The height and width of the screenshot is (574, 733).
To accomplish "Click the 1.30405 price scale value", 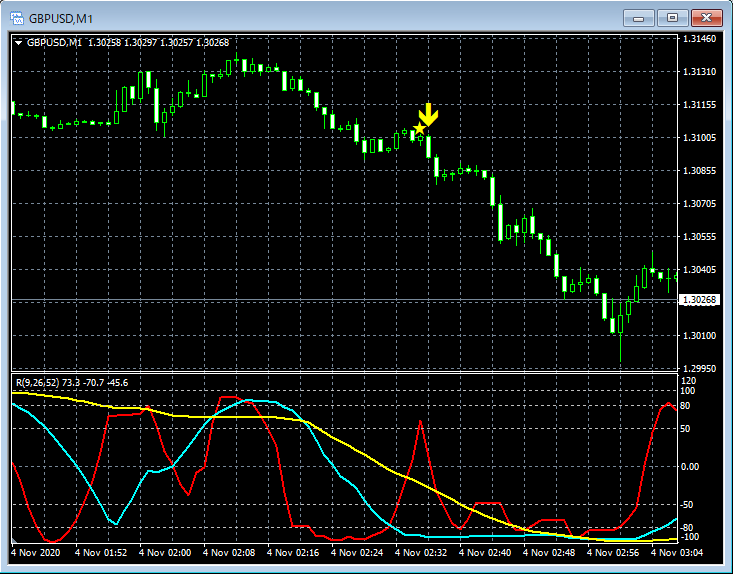I will click(x=699, y=270).
